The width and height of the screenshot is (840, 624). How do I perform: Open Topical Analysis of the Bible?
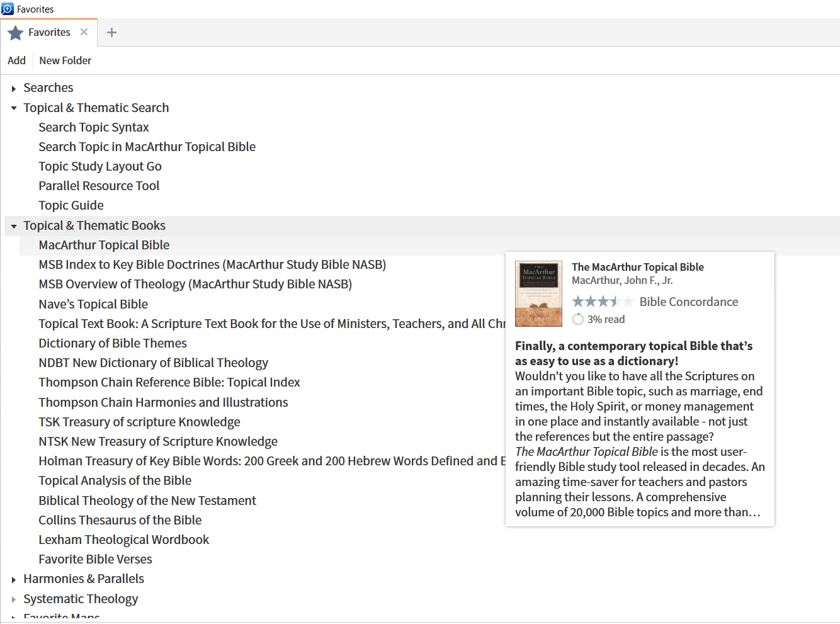[x=115, y=481]
